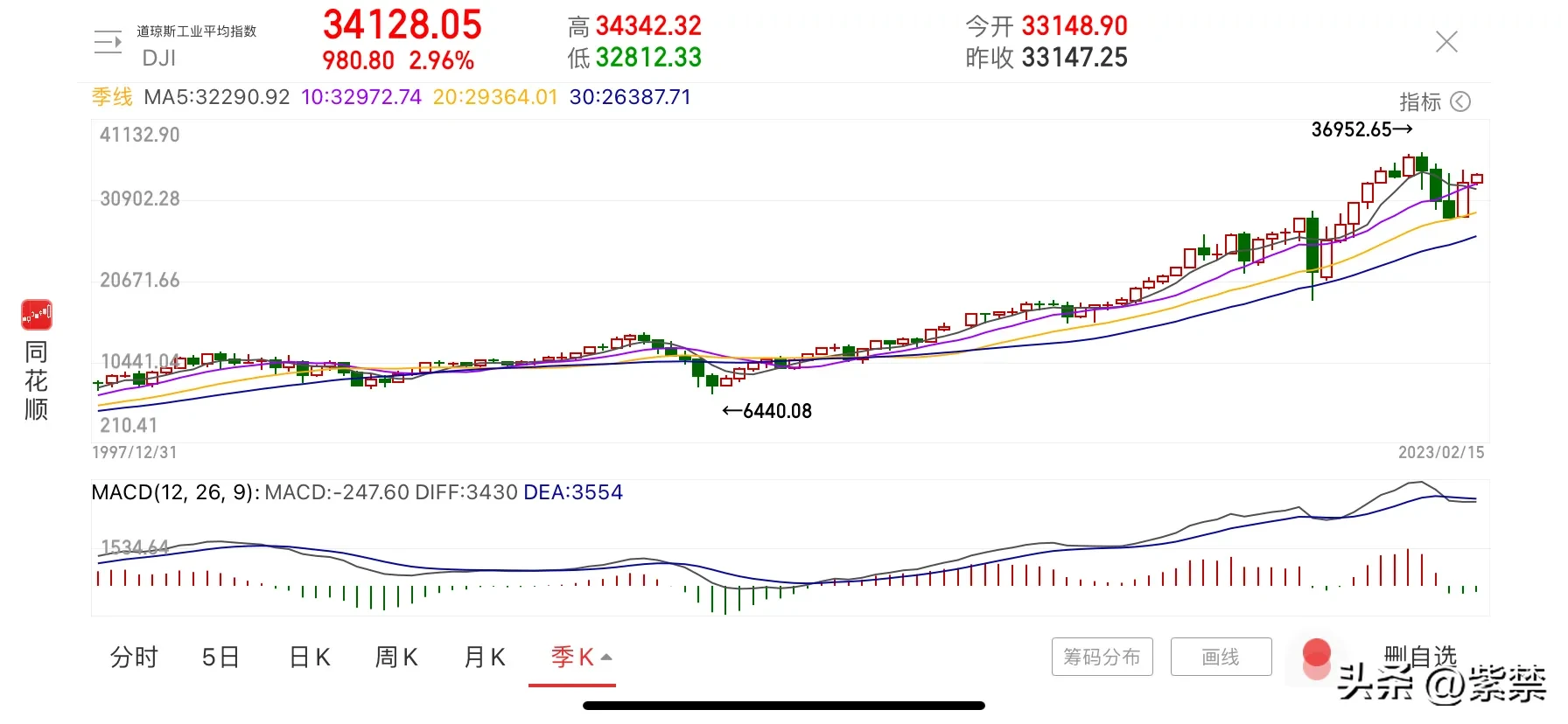
Task: Switch to the 分时 tab
Action: [134, 657]
